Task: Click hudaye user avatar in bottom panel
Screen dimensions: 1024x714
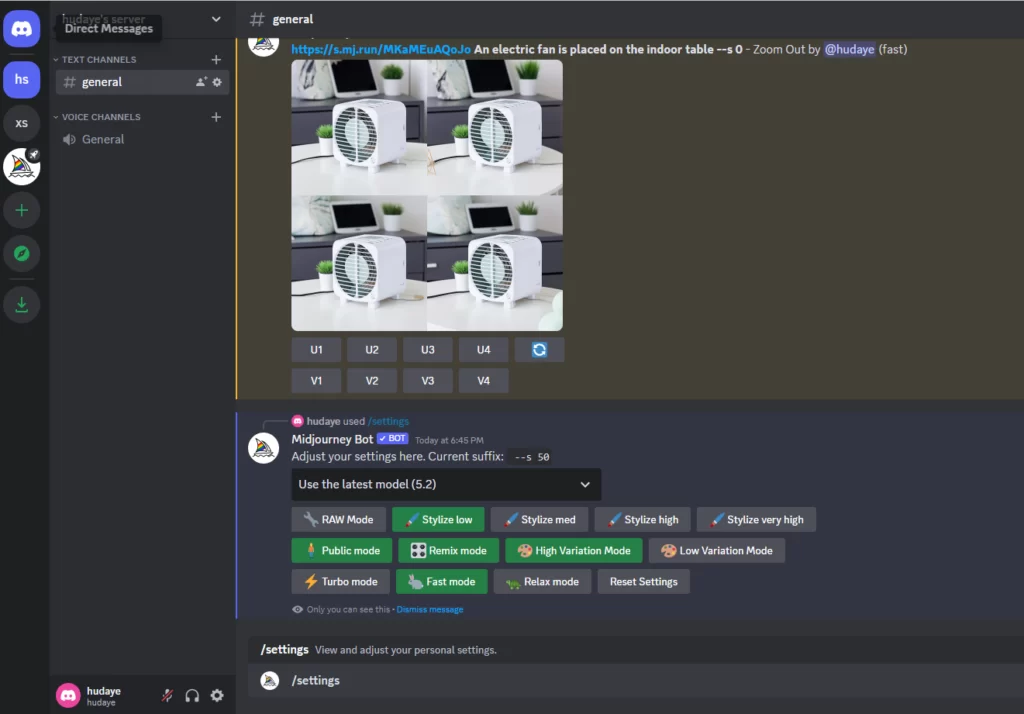Action: [68, 696]
